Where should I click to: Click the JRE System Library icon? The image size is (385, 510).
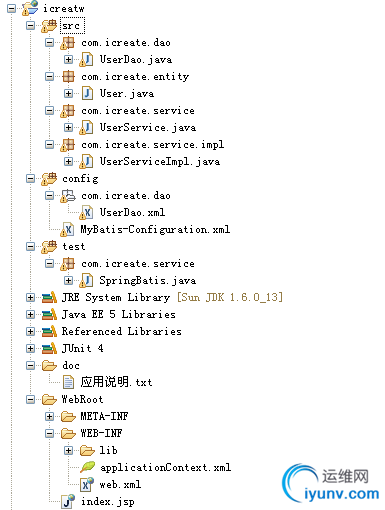tap(49, 297)
